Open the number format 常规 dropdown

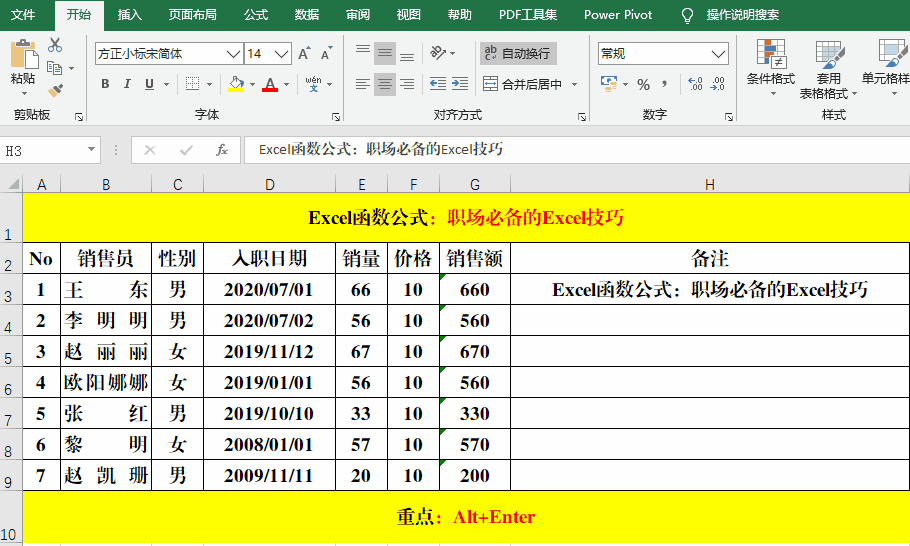click(718, 54)
